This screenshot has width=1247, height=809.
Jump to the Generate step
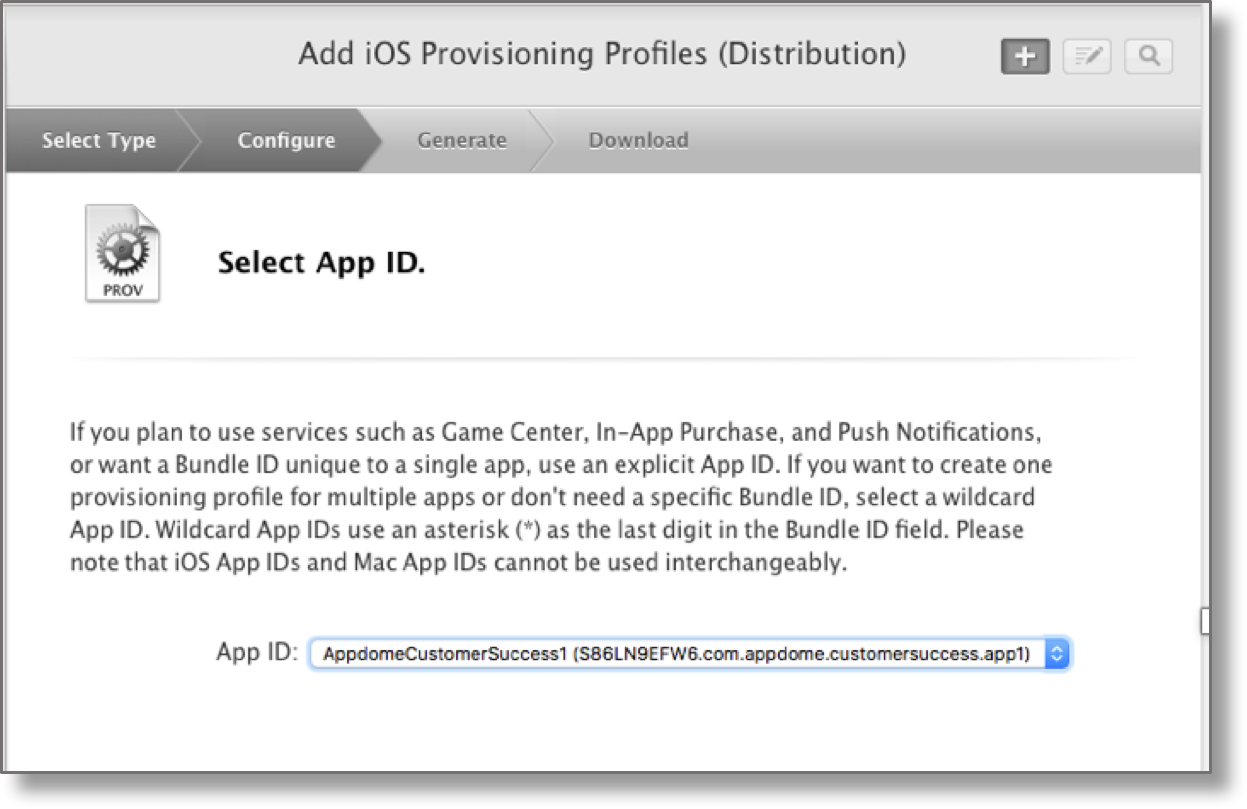pyautogui.click(x=461, y=141)
